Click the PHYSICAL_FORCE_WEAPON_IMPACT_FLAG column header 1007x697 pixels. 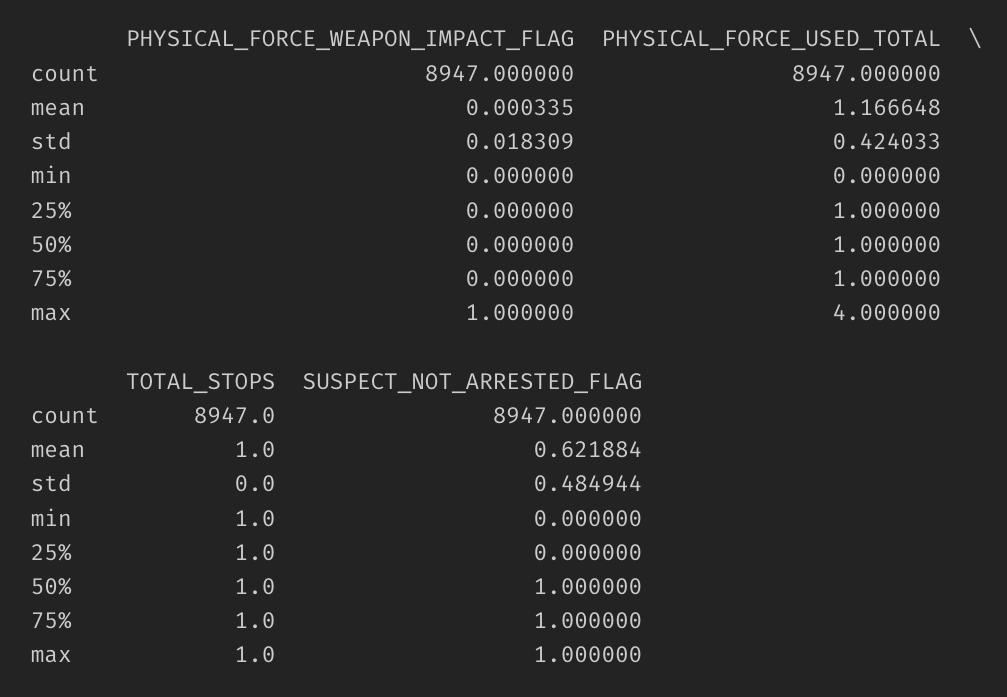click(x=350, y=39)
